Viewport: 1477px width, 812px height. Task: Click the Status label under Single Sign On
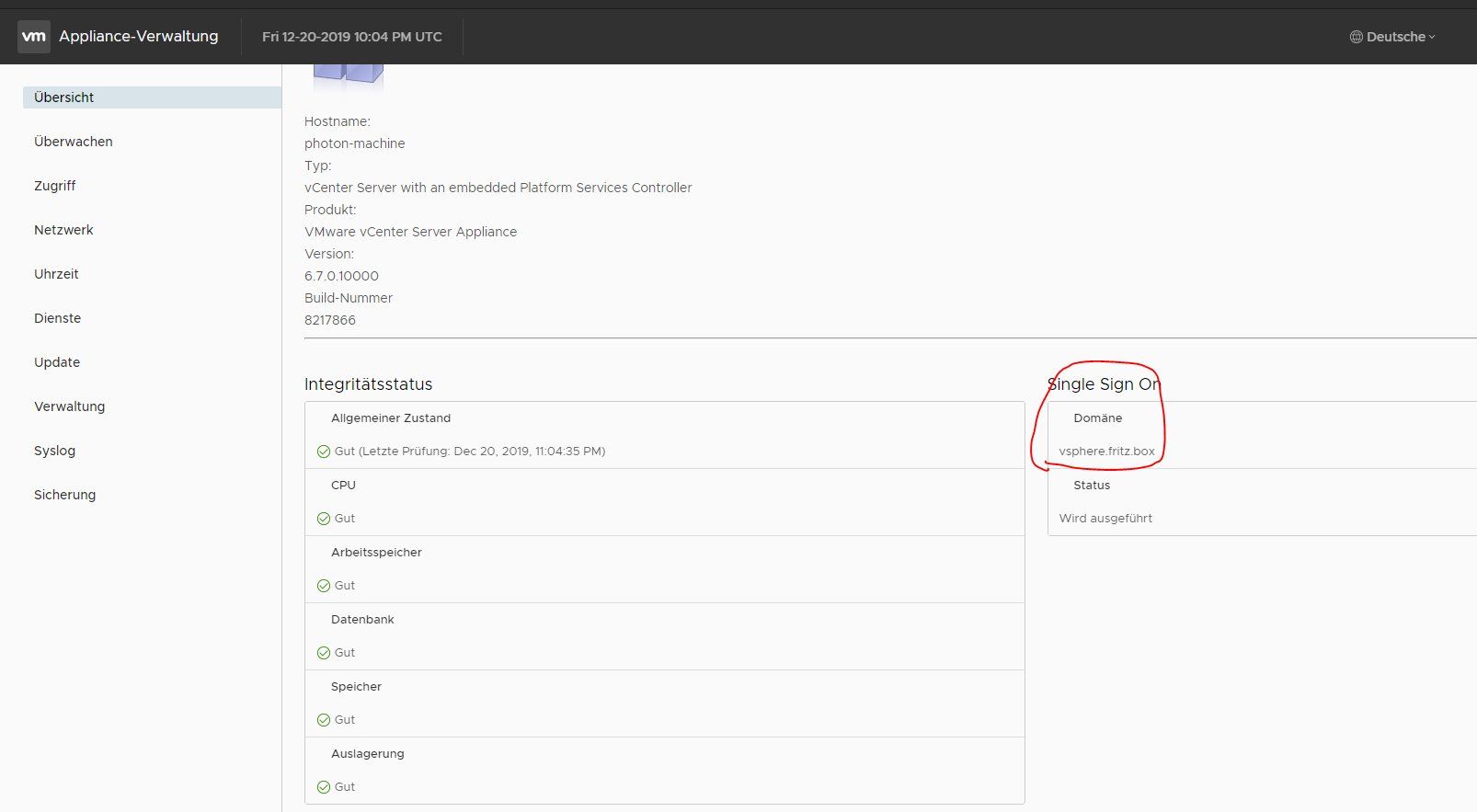(x=1092, y=486)
